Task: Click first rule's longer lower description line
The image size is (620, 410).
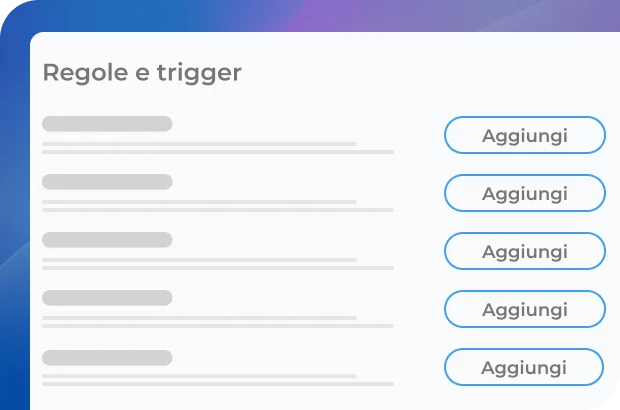Action: pyautogui.click(x=217, y=152)
